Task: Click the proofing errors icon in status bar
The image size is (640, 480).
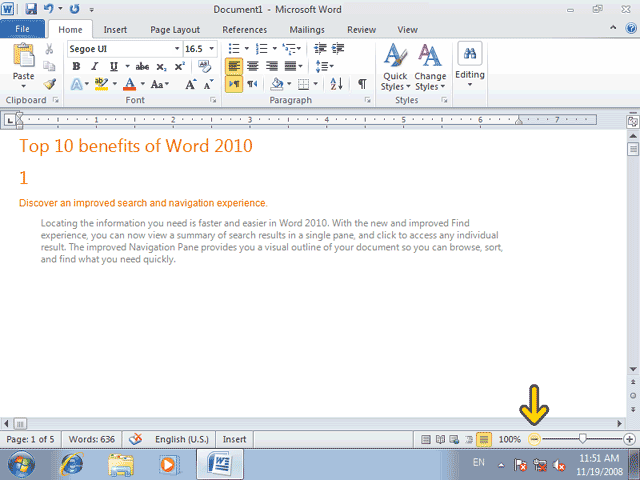Action: pos(136,439)
